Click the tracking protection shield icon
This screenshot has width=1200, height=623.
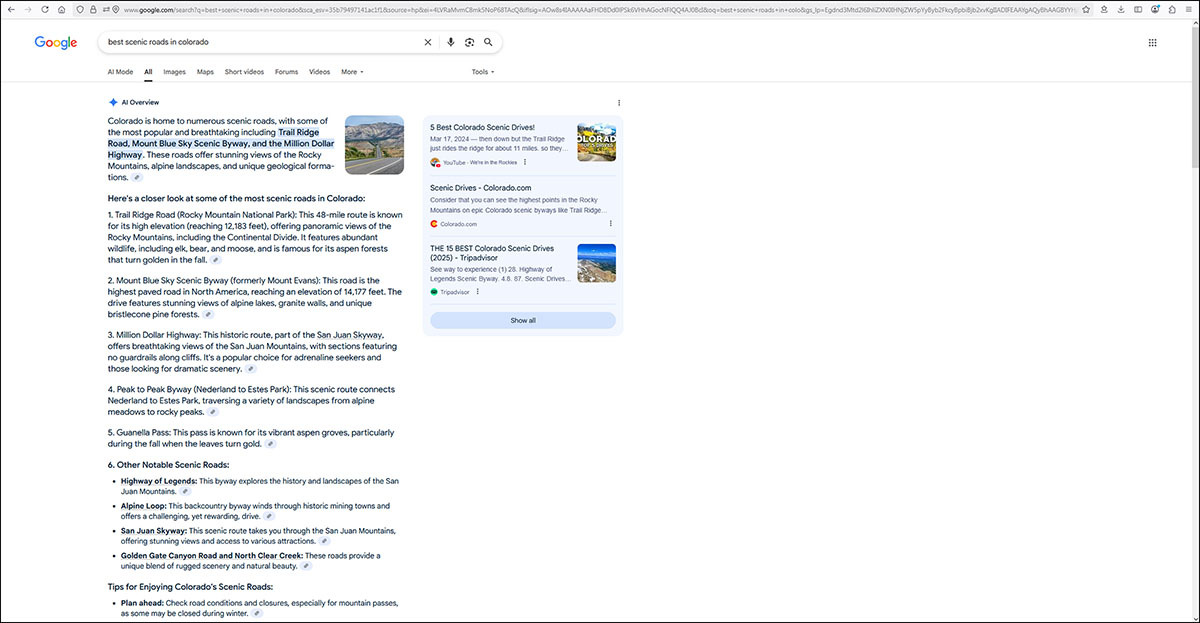[x=80, y=10]
